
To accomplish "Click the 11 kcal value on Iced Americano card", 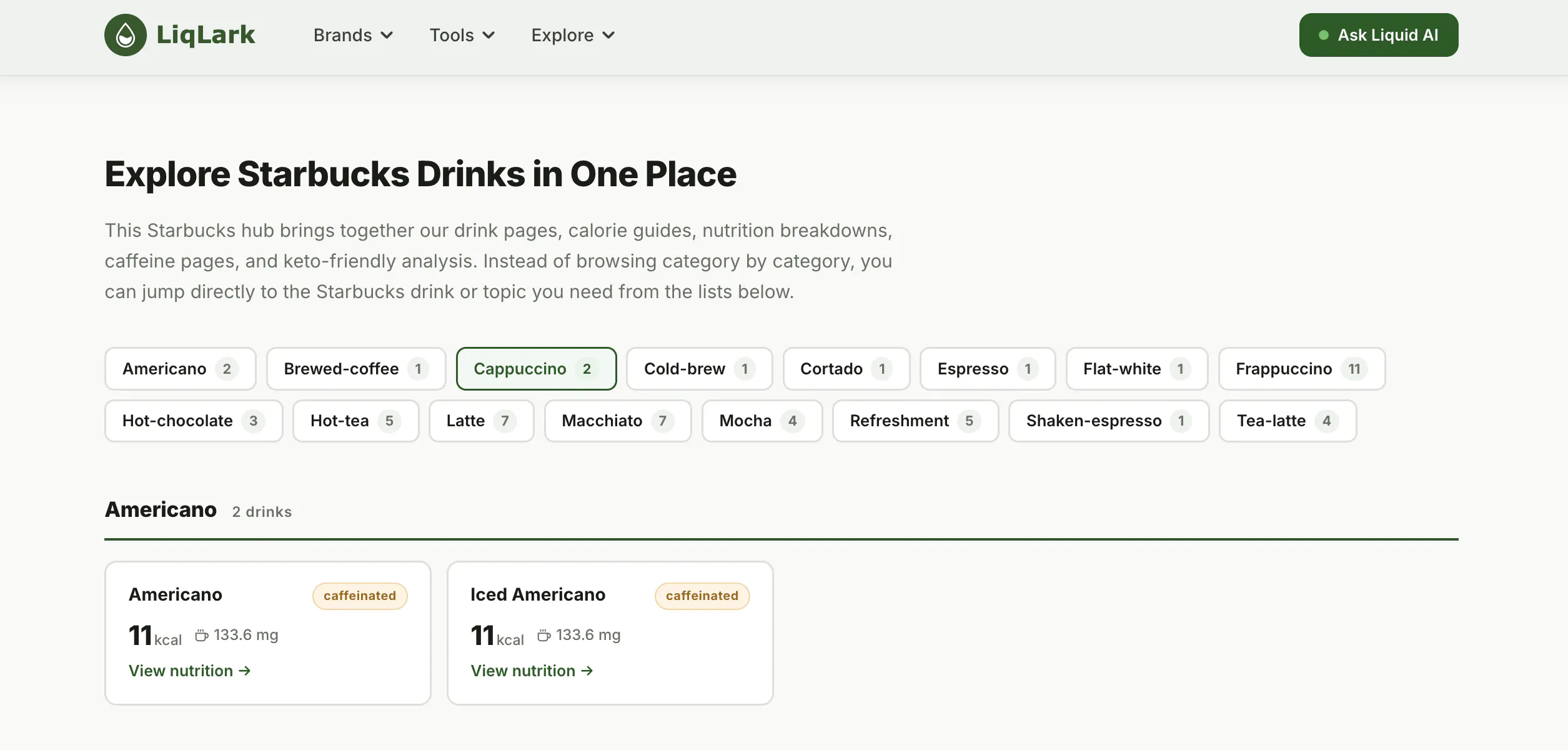I will click(x=498, y=636).
